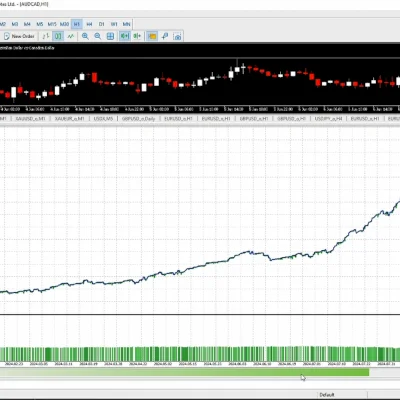Zoom out of the chart
Viewport: 400px width, 400px height.
click(x=98, y=36)
